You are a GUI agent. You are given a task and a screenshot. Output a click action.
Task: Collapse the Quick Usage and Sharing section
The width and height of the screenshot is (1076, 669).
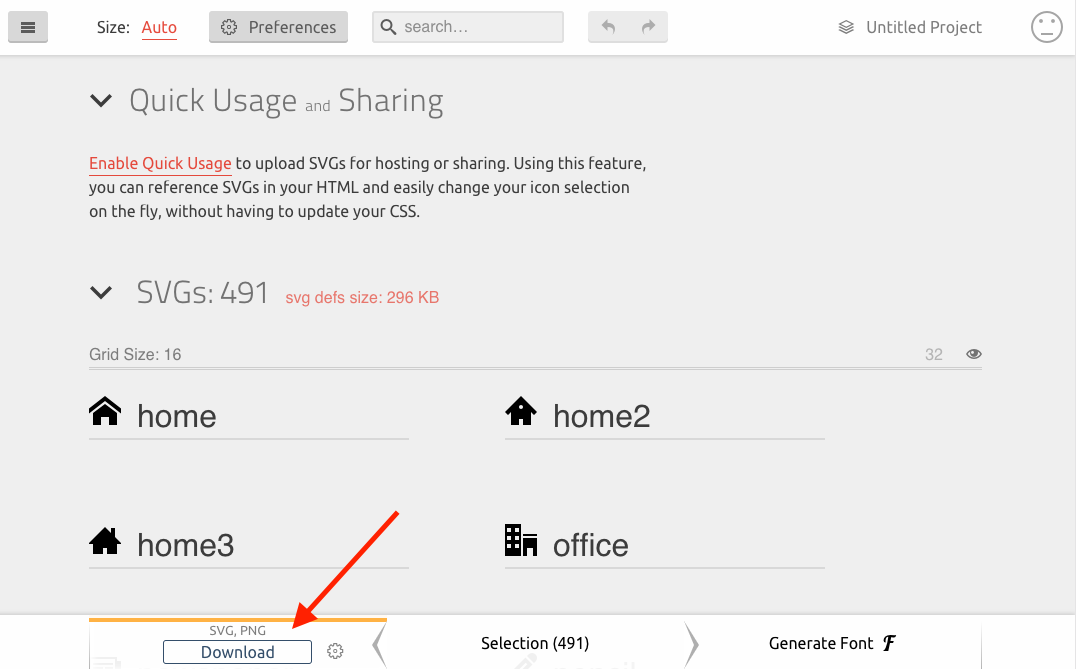coord(101,101)
